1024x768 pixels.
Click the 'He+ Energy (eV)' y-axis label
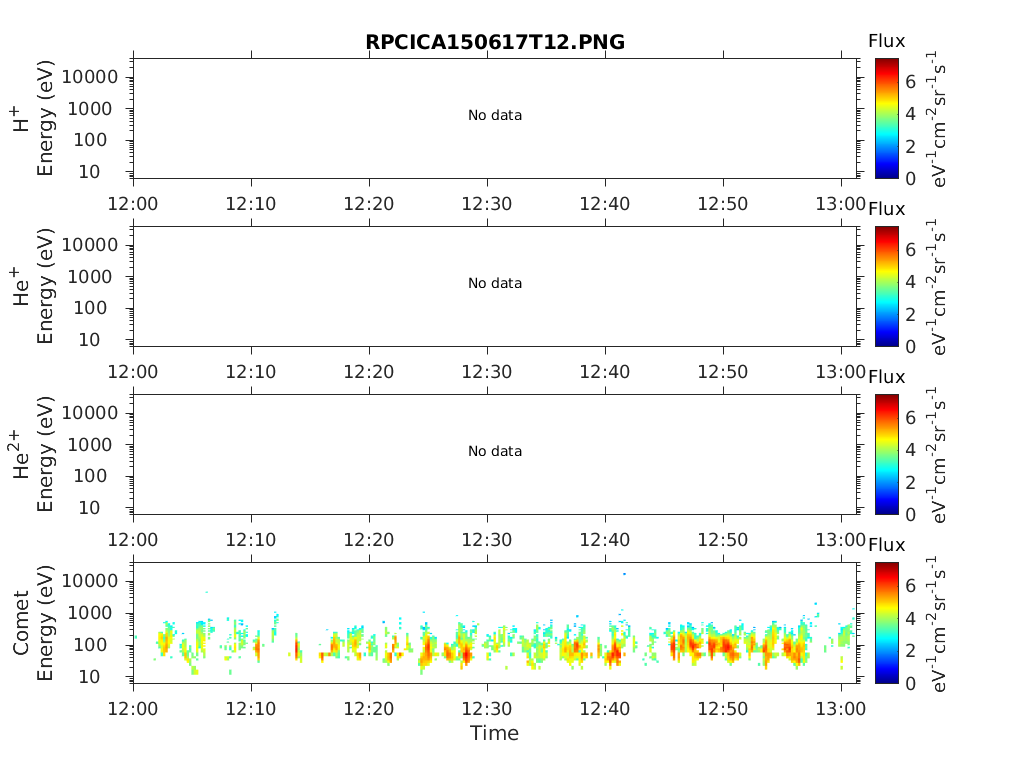pos(33,286)
